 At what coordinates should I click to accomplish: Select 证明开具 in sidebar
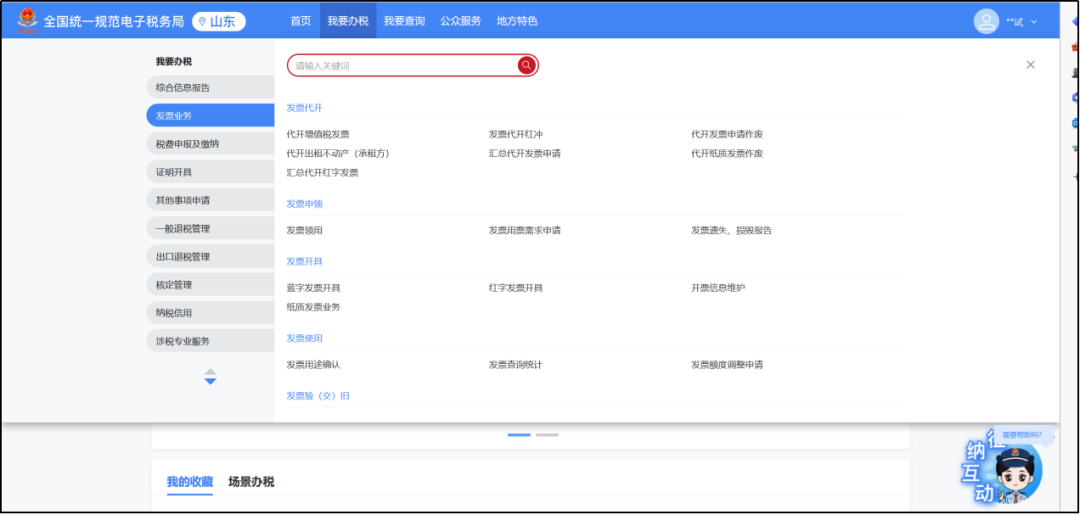[x=210, y=172]
